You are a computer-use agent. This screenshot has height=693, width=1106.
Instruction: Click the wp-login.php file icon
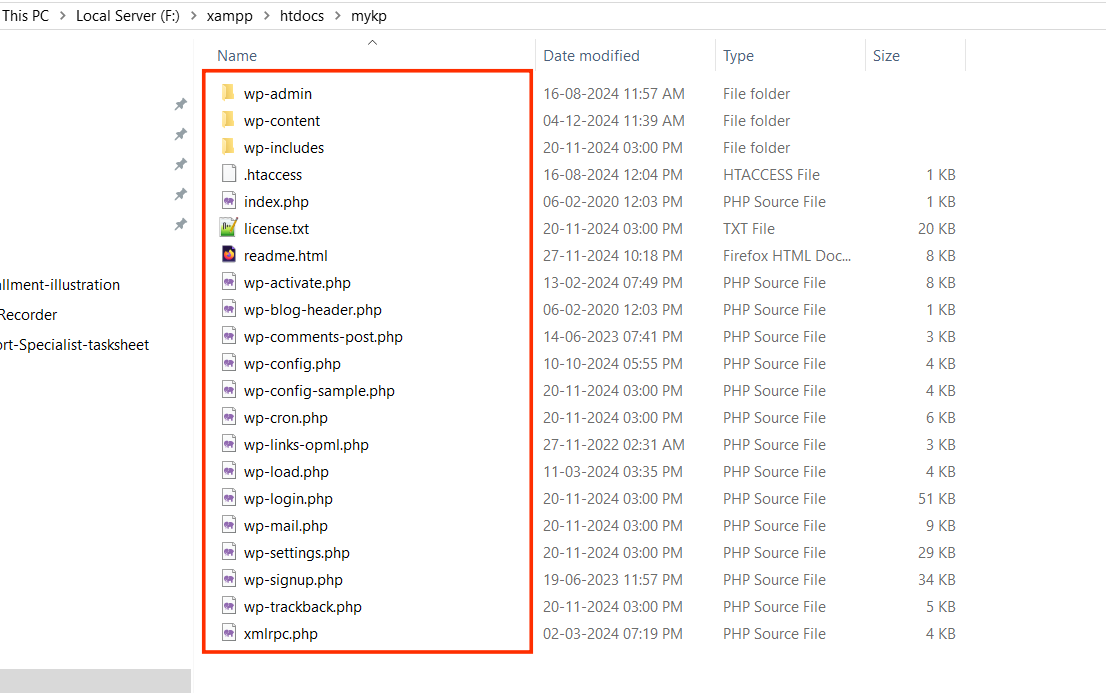tap(229, 498)
